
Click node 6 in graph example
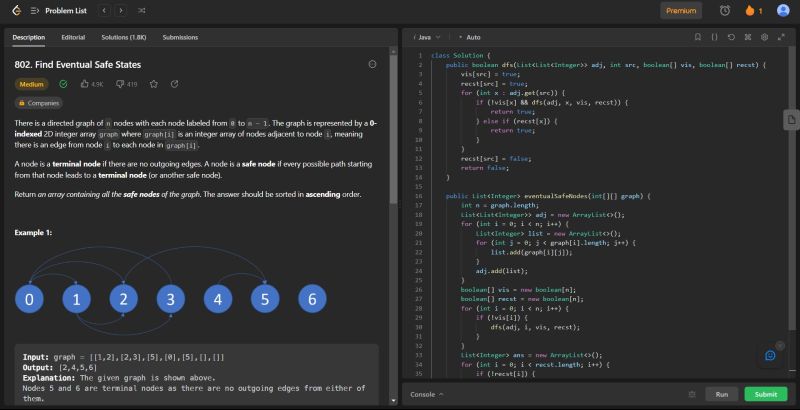click(x=312, y=299)
